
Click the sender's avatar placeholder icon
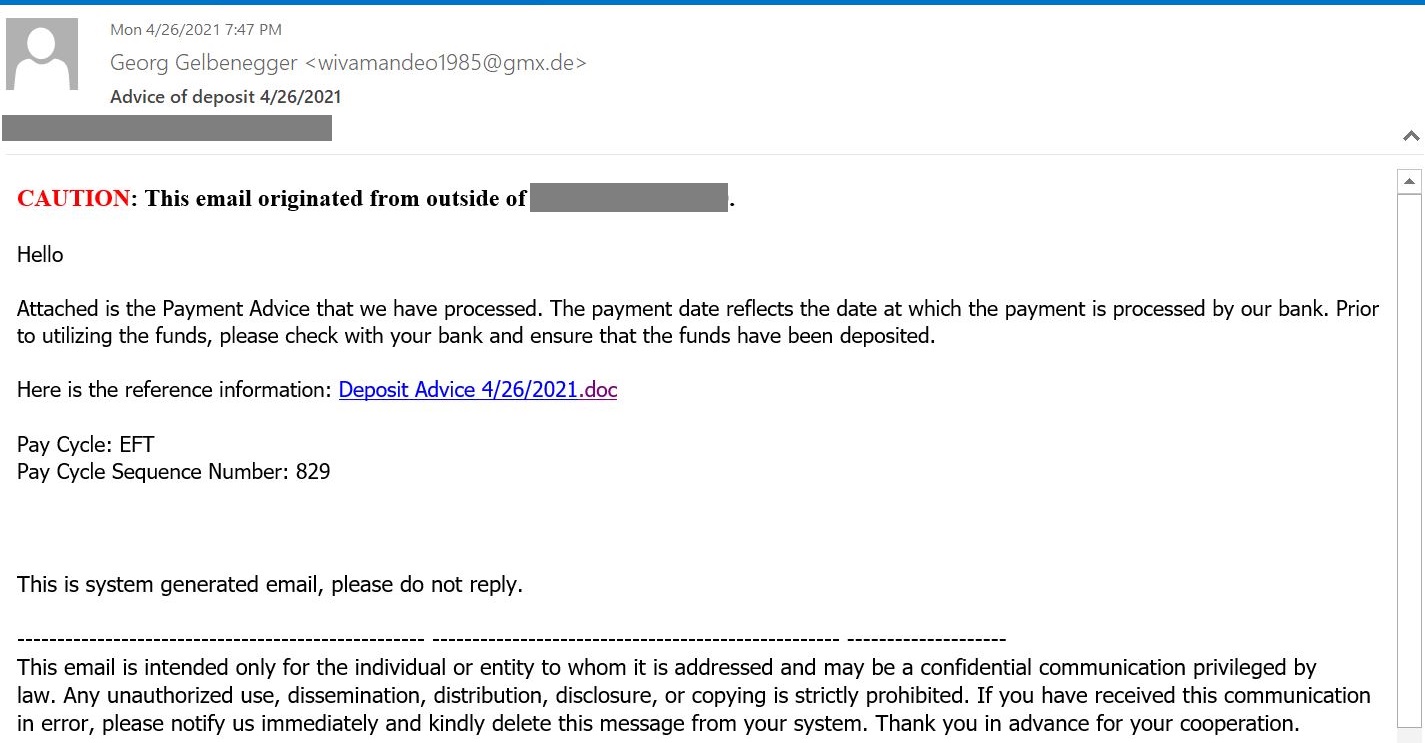pos(42,54)
